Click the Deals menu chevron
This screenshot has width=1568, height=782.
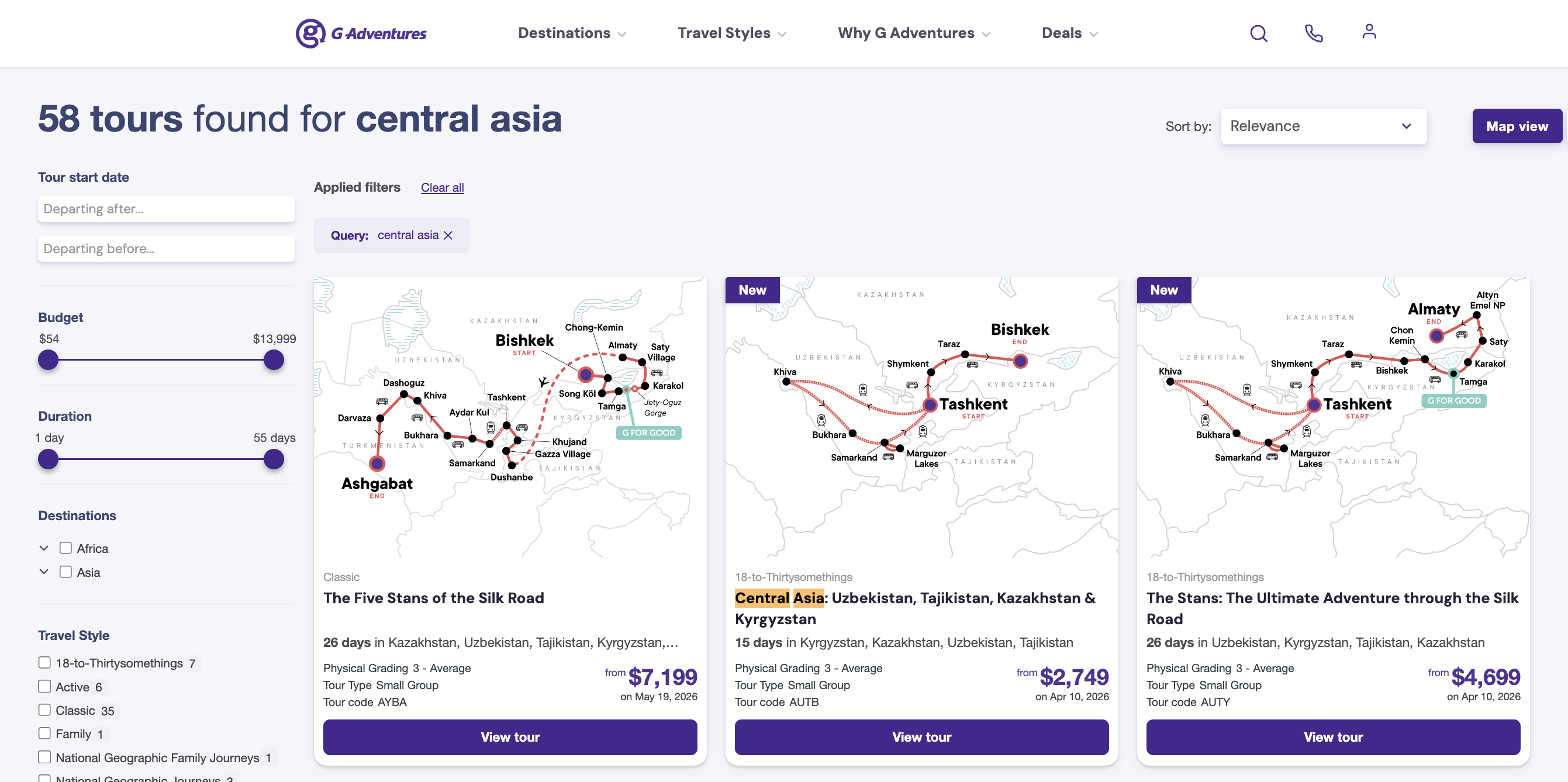(x=1094, y=34)
